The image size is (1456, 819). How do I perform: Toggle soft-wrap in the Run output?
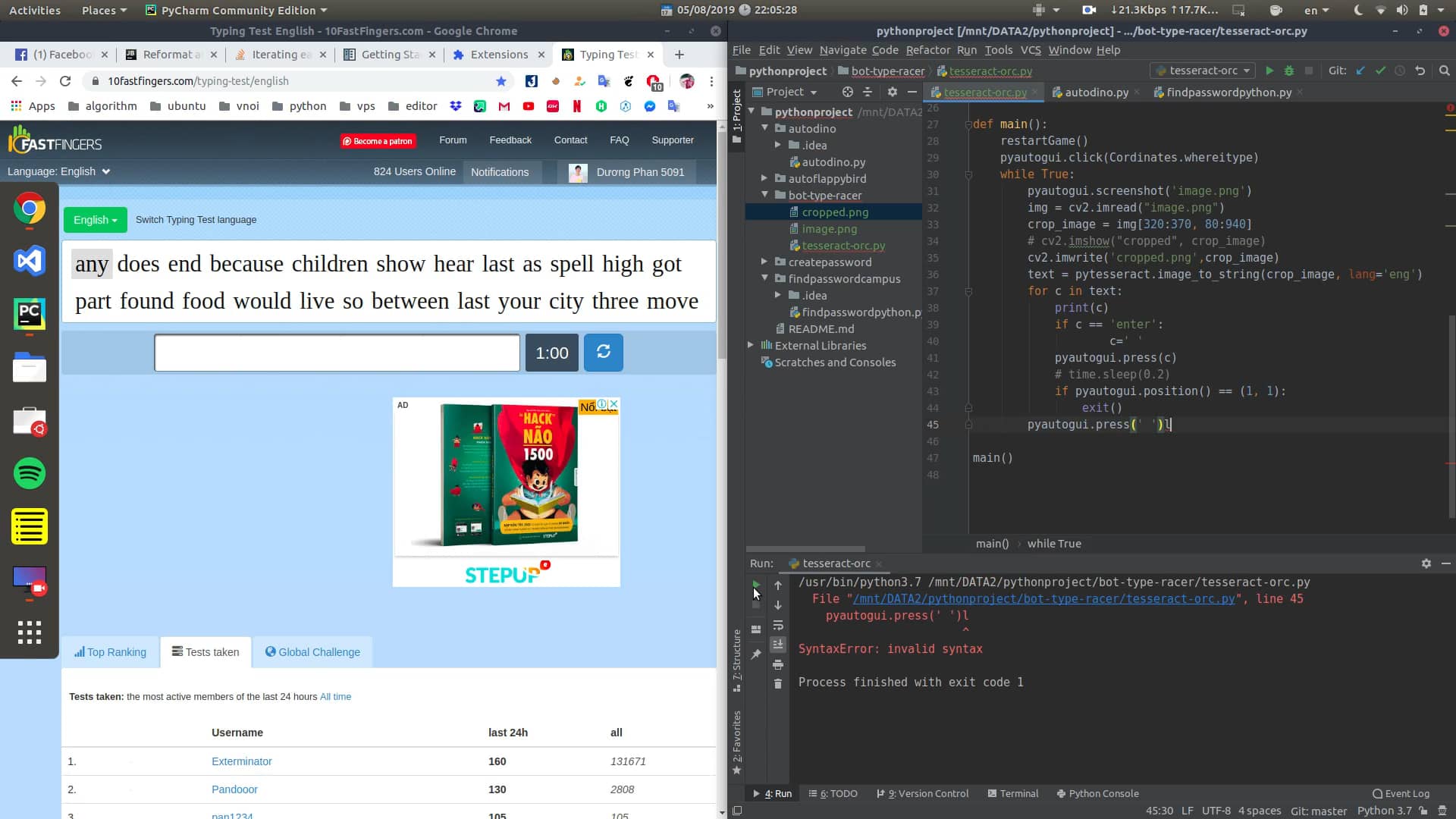(x=778, y=626)
